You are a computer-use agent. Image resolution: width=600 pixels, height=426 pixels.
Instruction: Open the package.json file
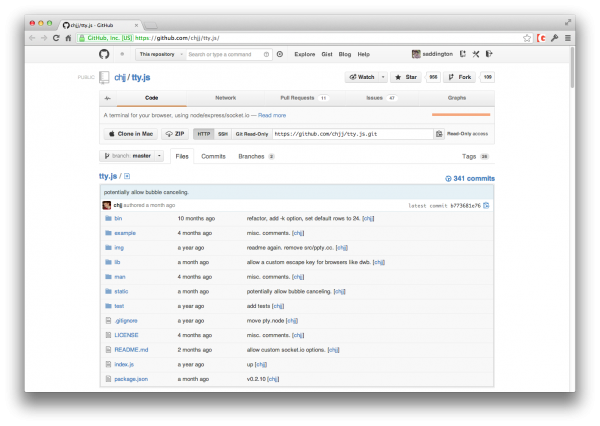pyautogui.click(x=131, y=379)
